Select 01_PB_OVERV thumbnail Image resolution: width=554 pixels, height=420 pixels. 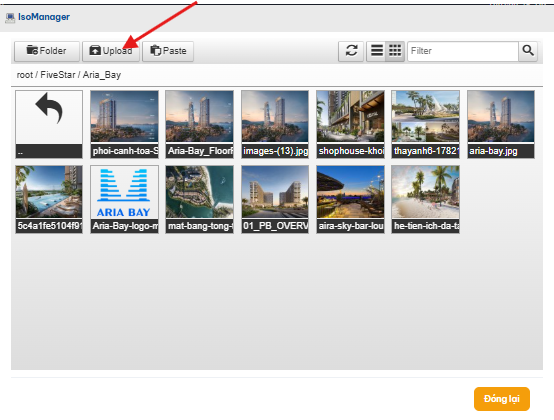(x=275, y=199)
